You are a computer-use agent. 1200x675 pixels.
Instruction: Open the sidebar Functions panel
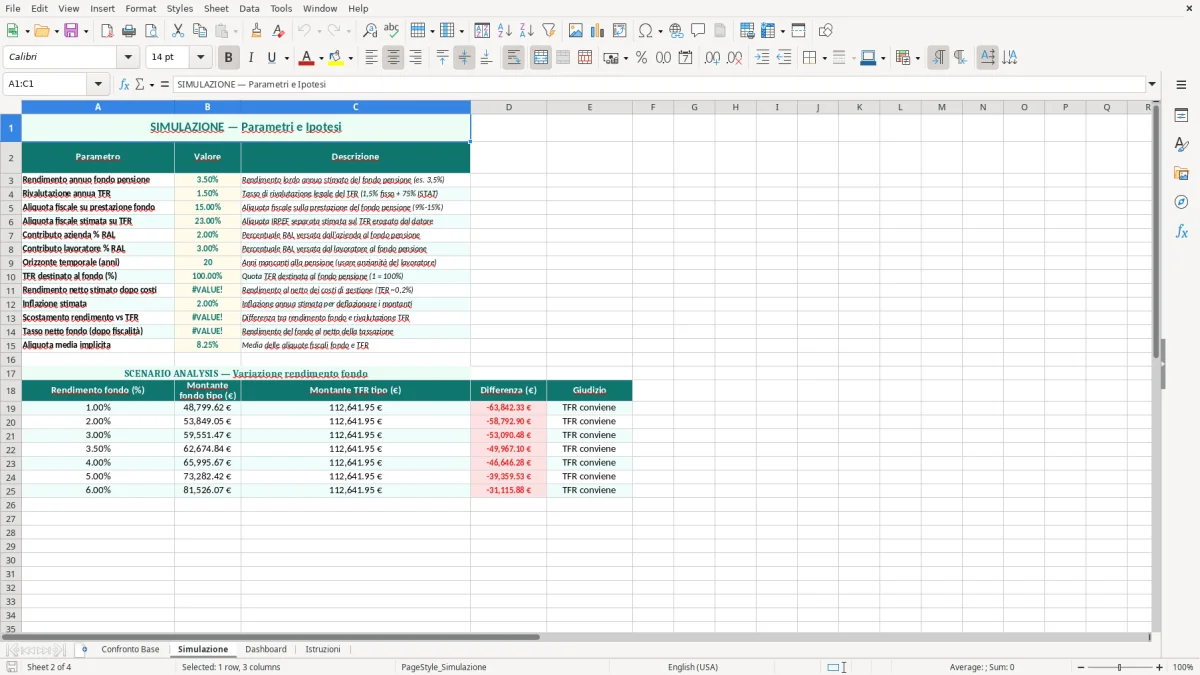(x=1181, y=231)
